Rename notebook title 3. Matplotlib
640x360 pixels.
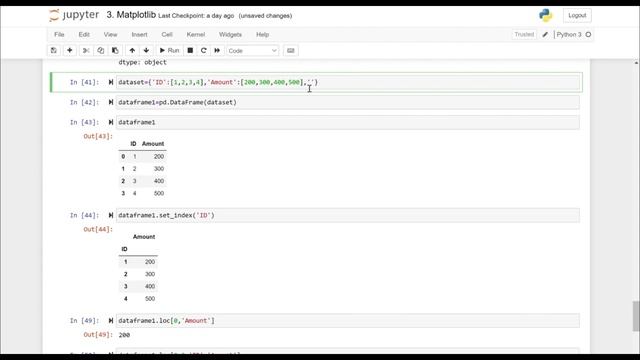pos(131,15)
